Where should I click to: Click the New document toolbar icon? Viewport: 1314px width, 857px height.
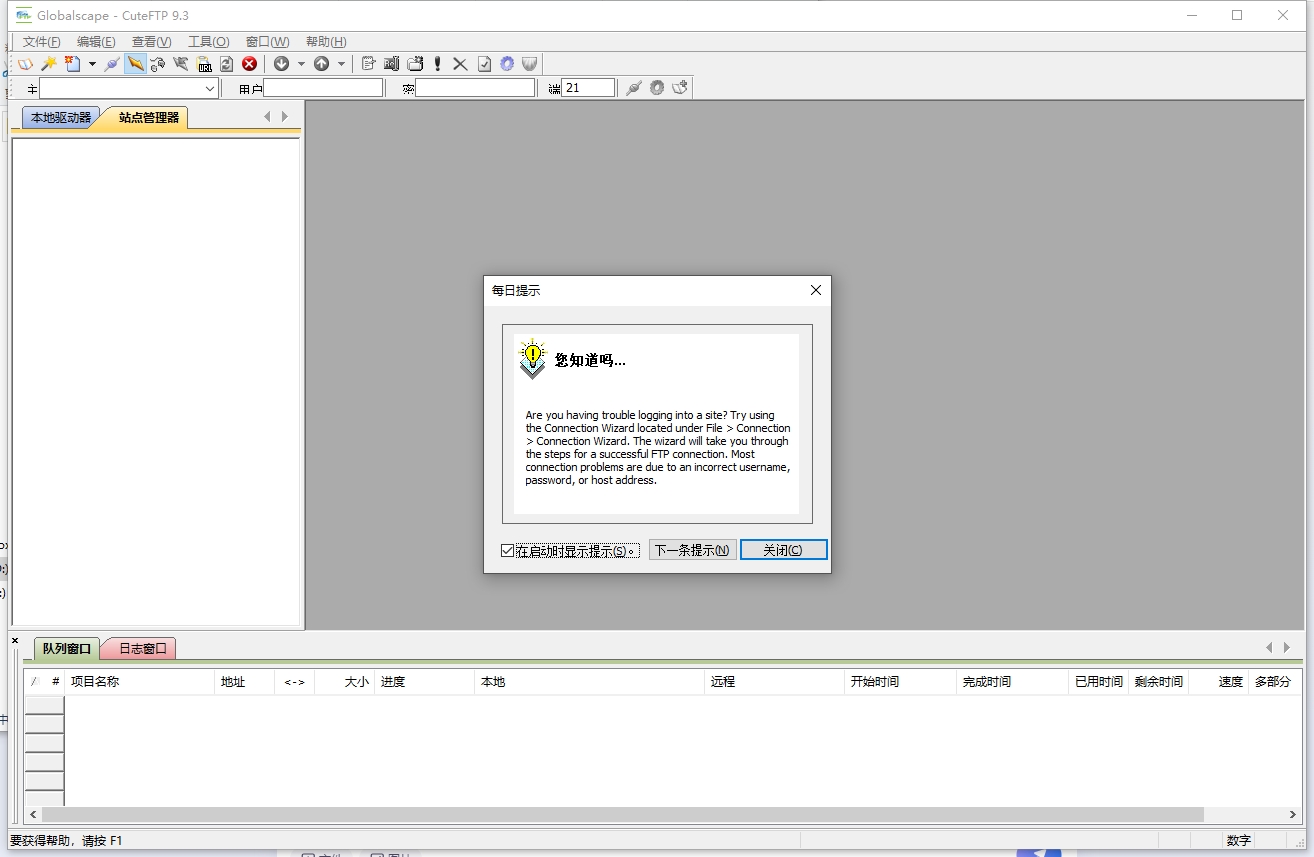pos(72,64)
